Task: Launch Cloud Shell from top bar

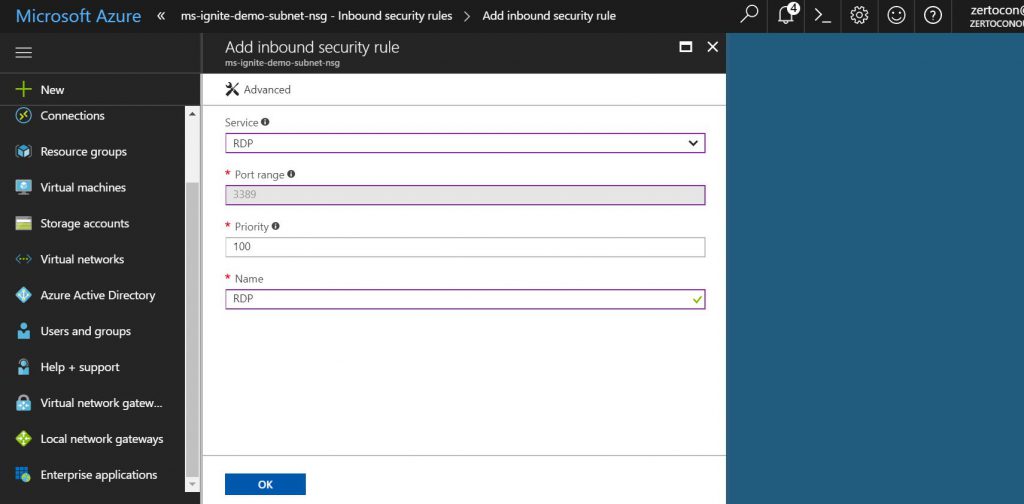Action: coord(822,15)
